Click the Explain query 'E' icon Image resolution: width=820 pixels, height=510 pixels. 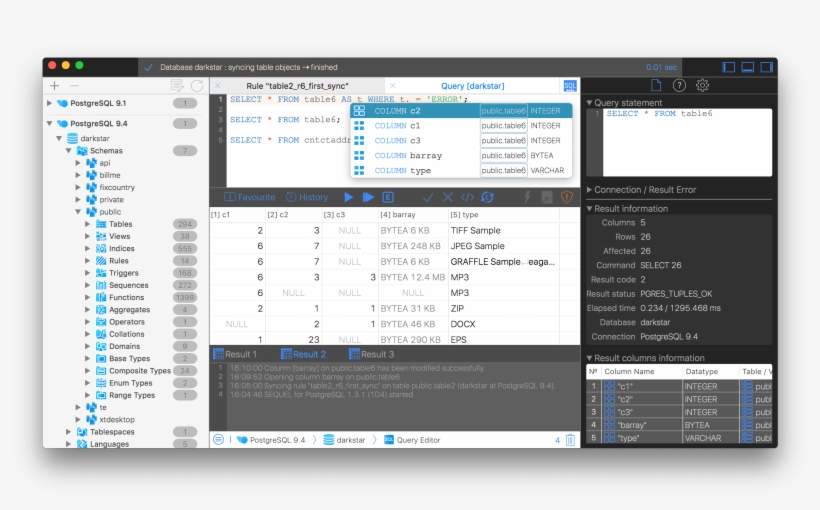(x=388, y=198)
